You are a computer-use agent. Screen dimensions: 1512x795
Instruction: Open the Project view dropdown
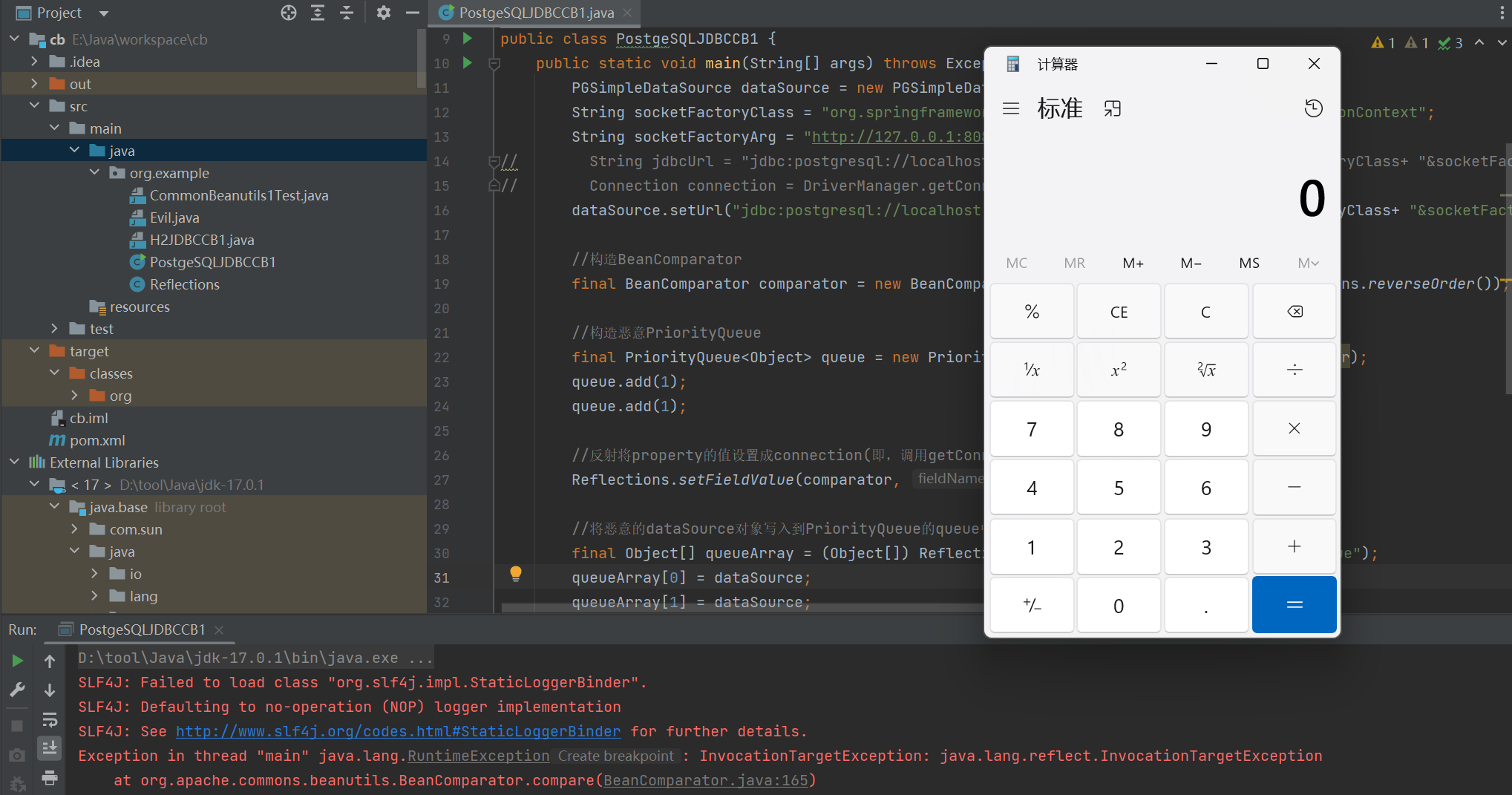[x=104, y=13]
